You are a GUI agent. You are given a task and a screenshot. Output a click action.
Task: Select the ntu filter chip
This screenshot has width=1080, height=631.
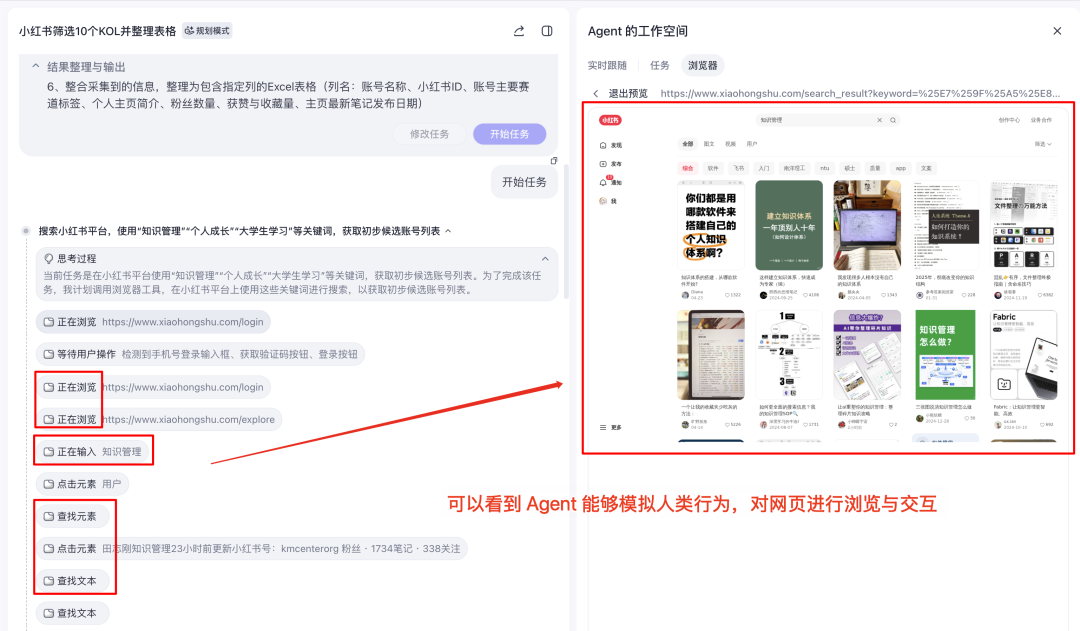click(824, 168)
